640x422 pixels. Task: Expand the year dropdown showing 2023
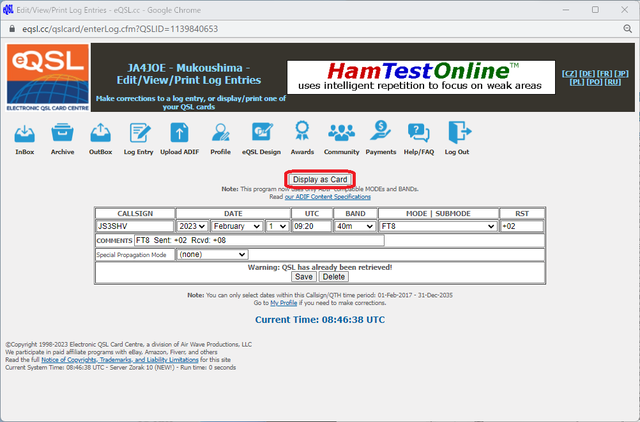[x=192, y=226]
